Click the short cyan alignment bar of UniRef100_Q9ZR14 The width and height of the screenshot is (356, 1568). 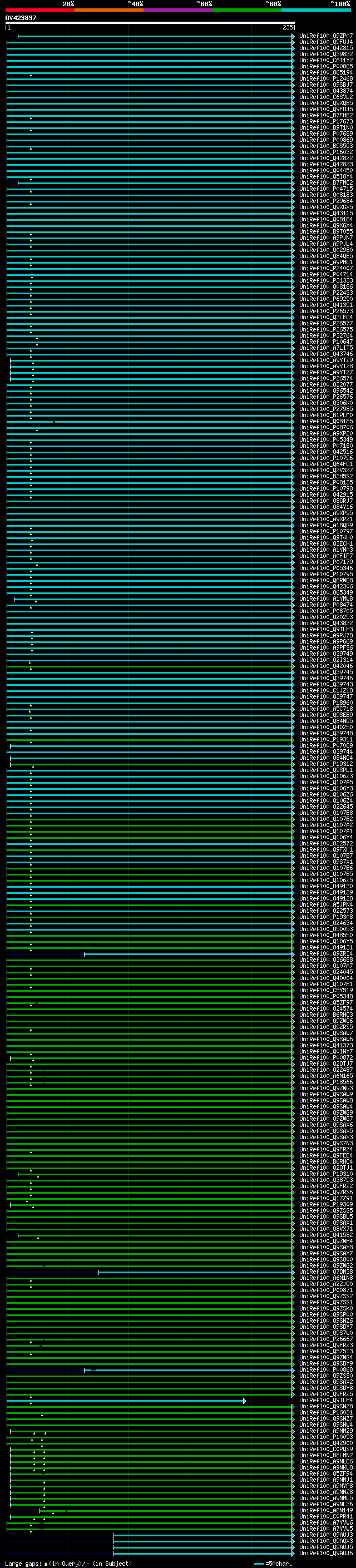189,954
